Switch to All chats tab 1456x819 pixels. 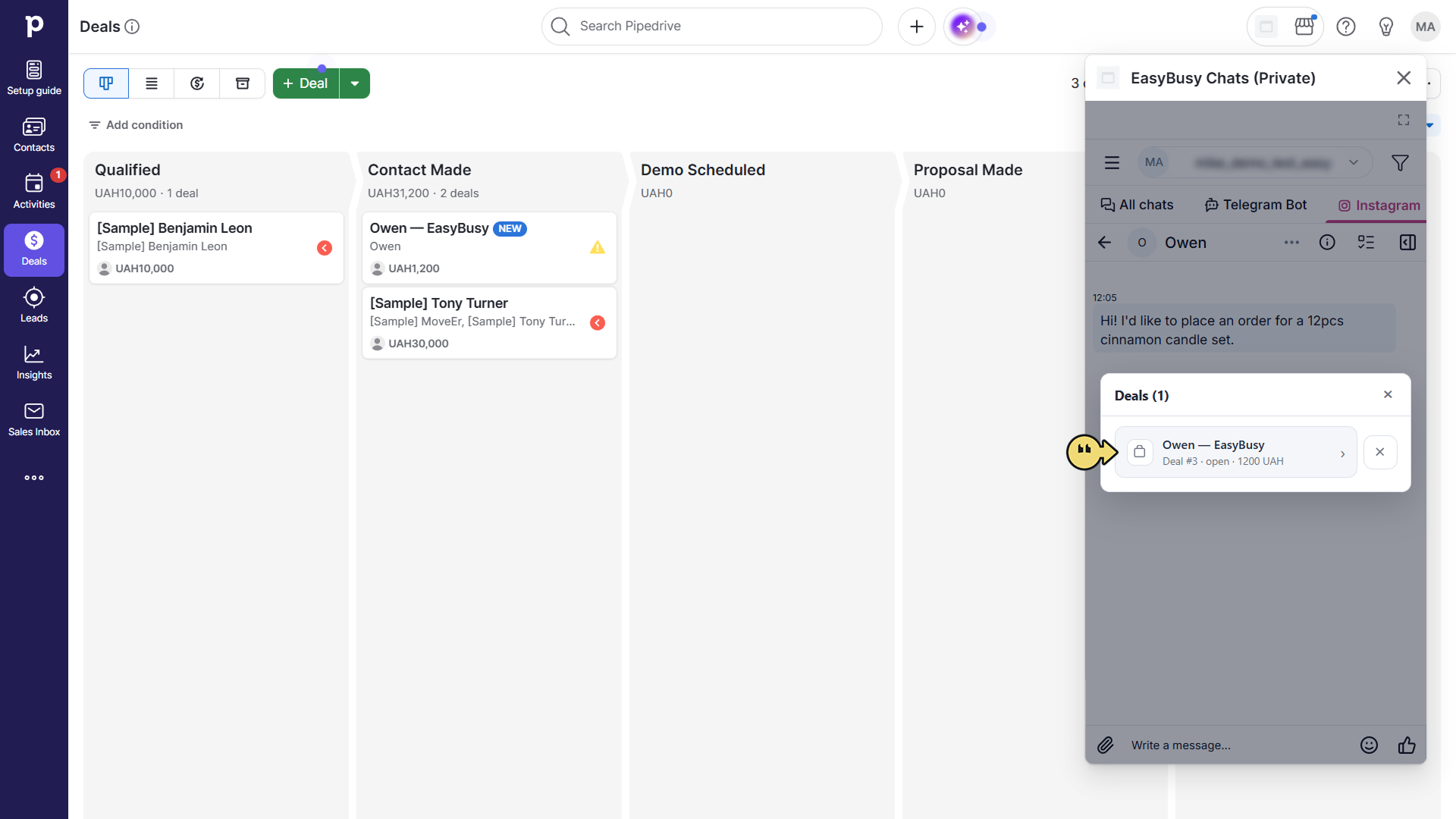click(x=1137, y=205)
